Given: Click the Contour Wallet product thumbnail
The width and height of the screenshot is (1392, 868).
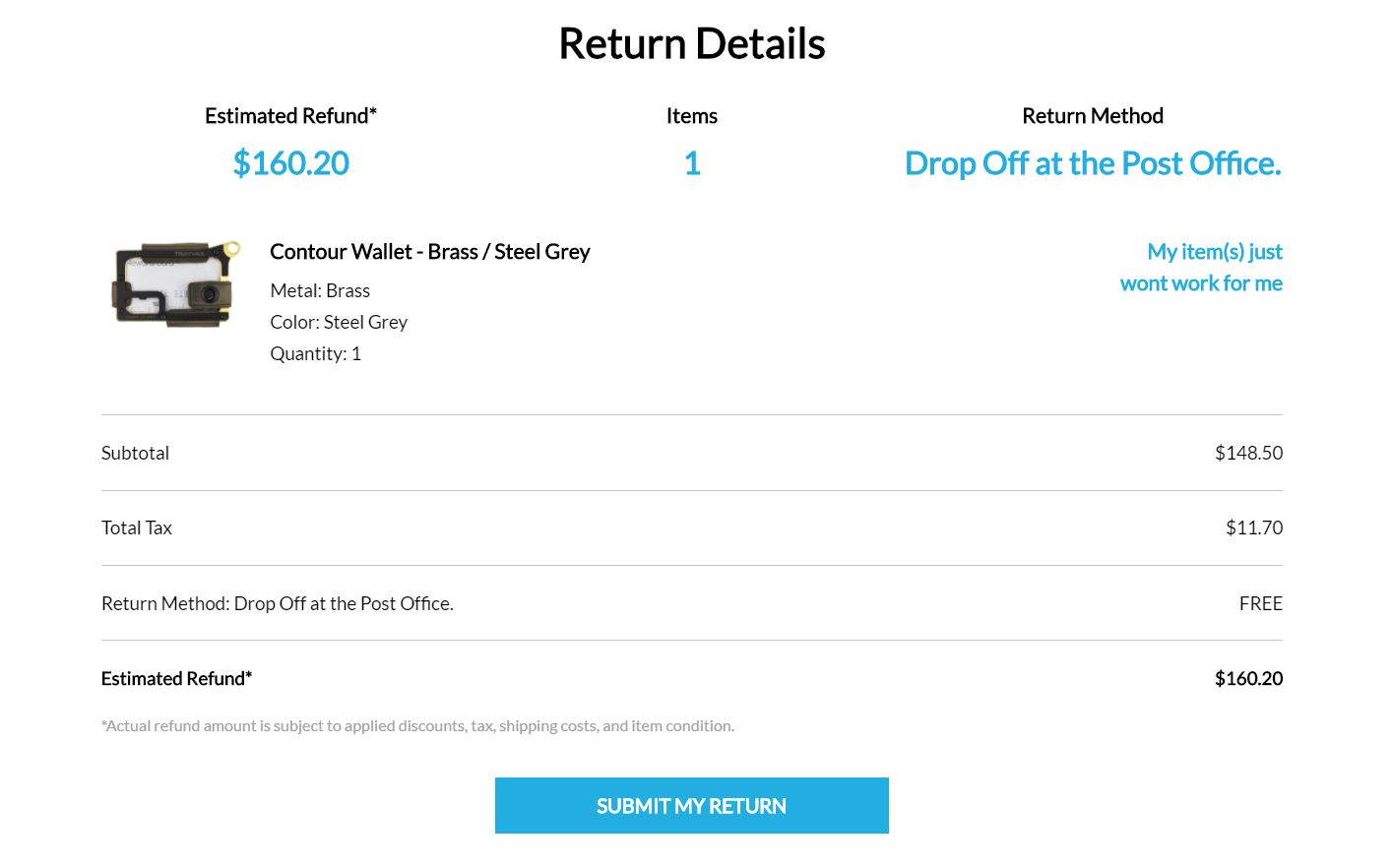Looking at the screenshot, I should (x=174, y=284).
